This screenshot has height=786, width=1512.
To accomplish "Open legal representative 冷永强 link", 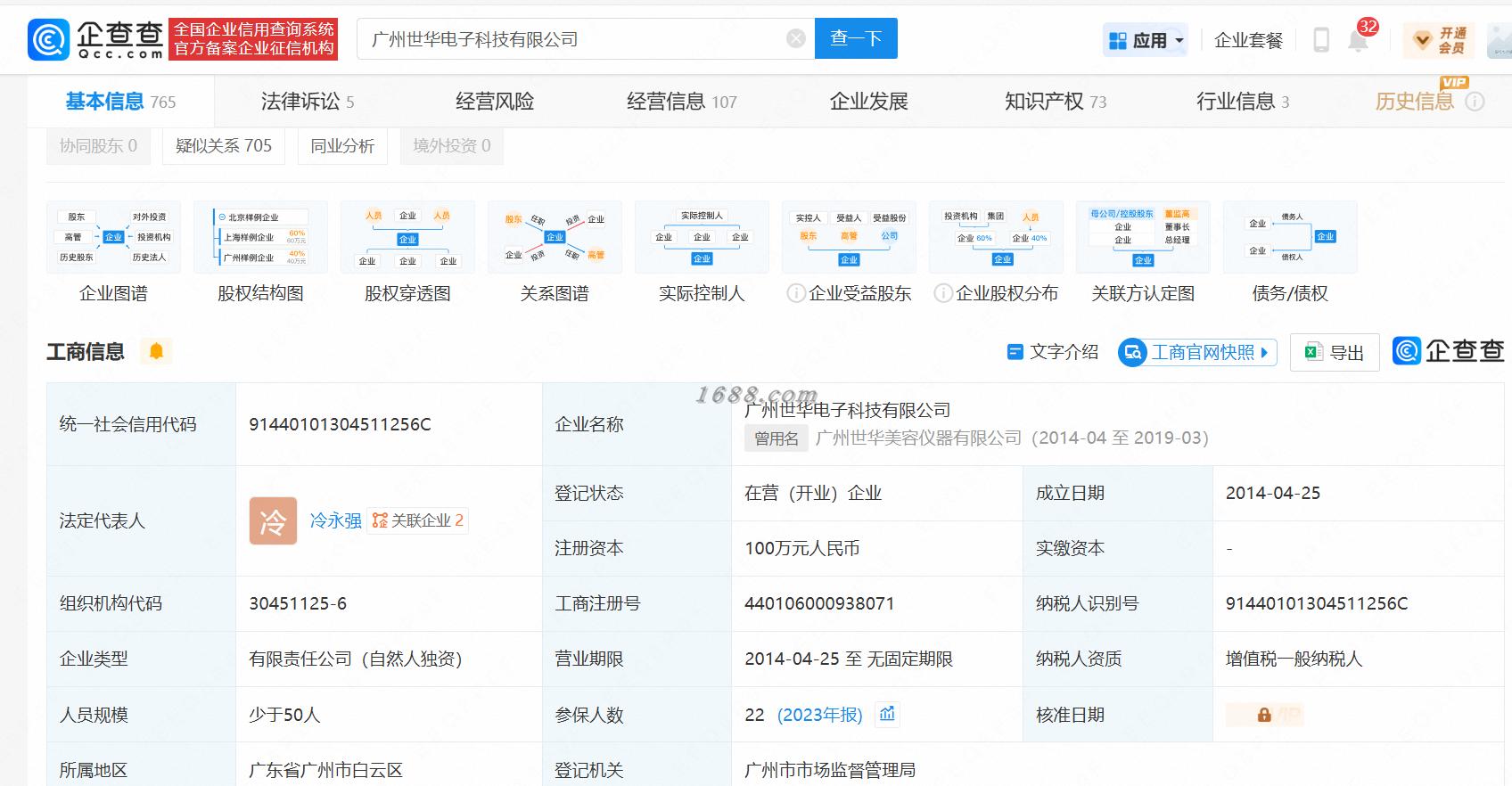I will [335, 520].
